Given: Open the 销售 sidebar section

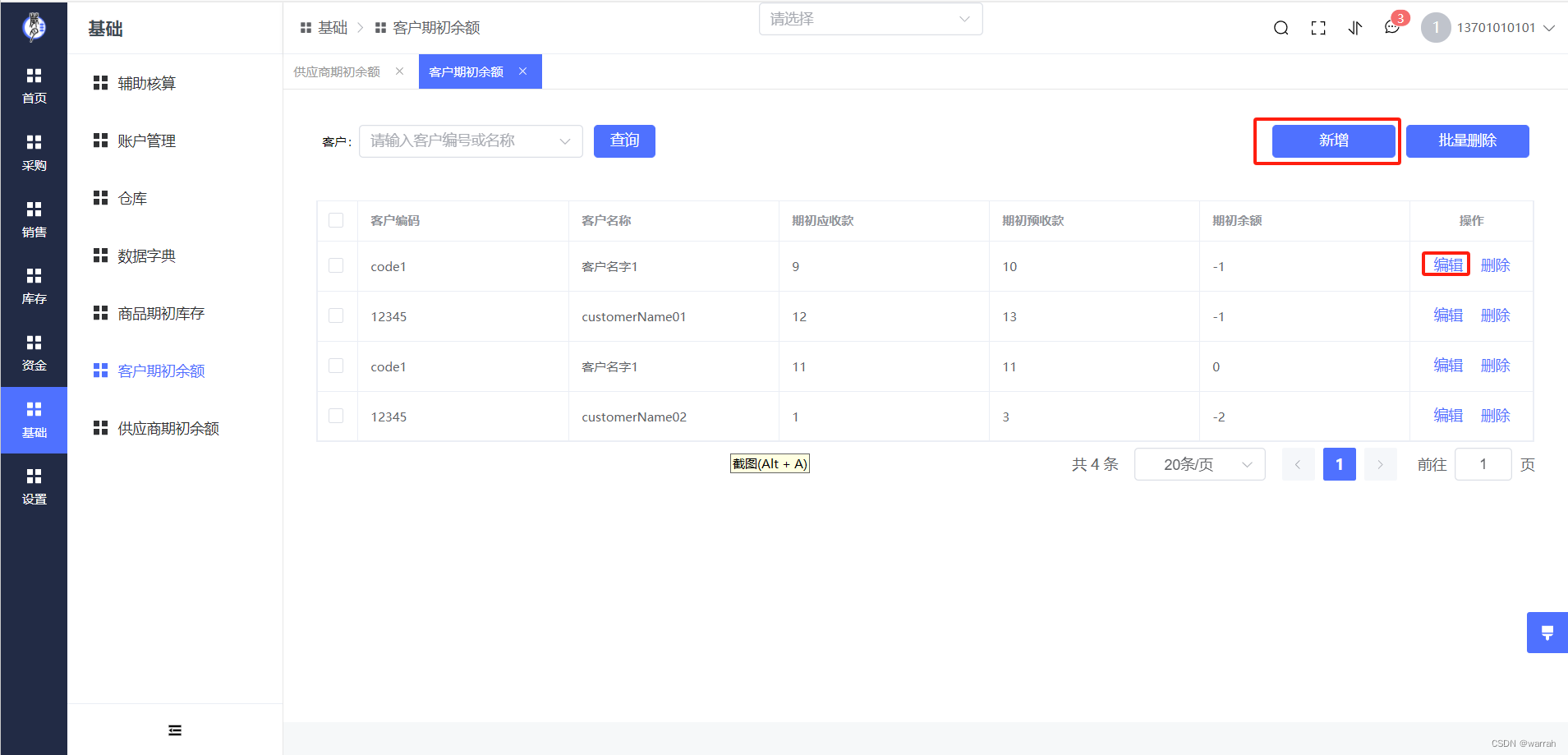Looking at the screenshot, I should pos(34,220).
